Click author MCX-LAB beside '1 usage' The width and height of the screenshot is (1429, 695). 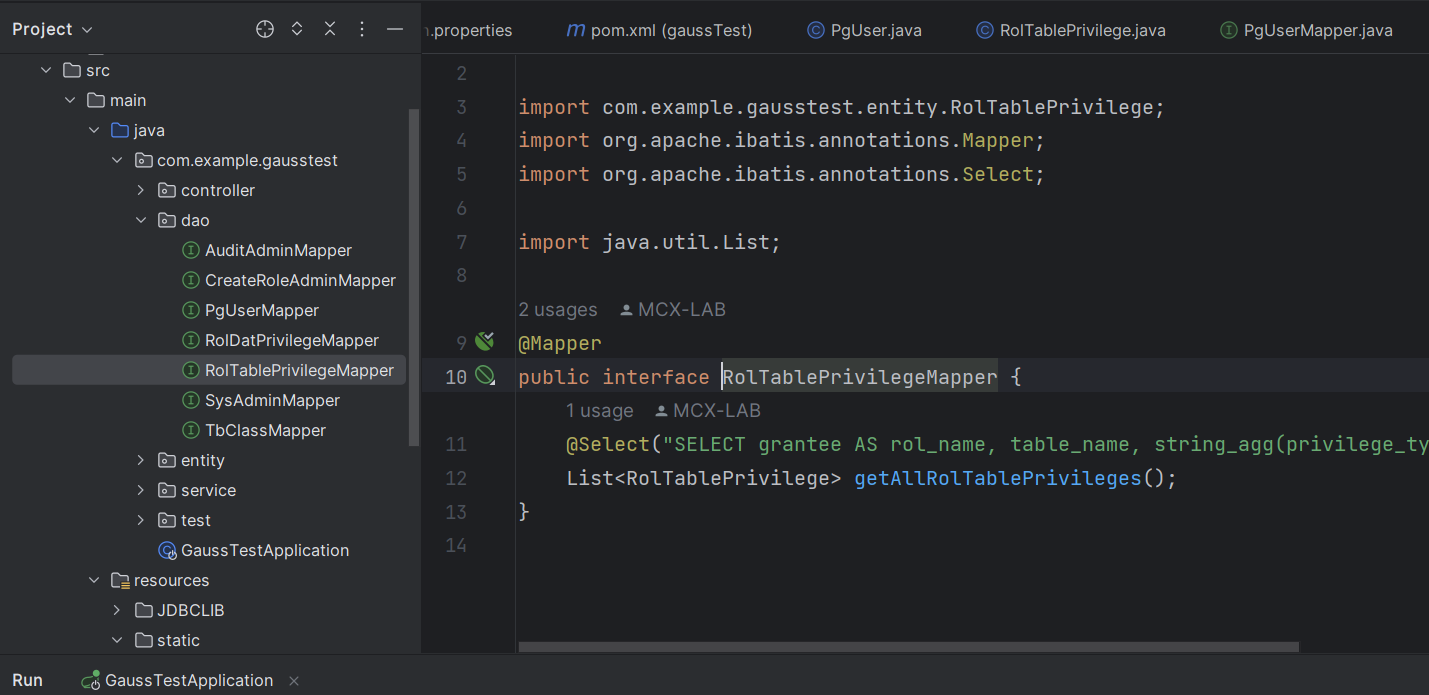pos(708,410)
